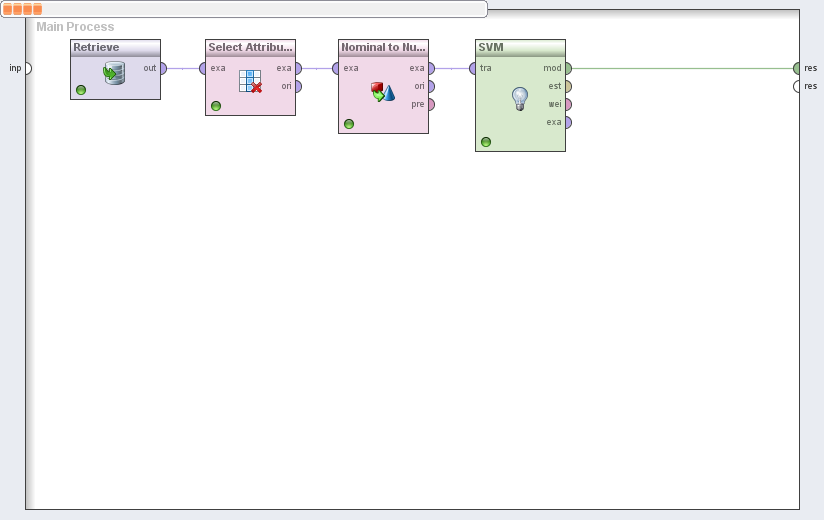Select the Retrieve operator title
The height and width of the screenshot is (520, 824).
(x=96, y=47)
